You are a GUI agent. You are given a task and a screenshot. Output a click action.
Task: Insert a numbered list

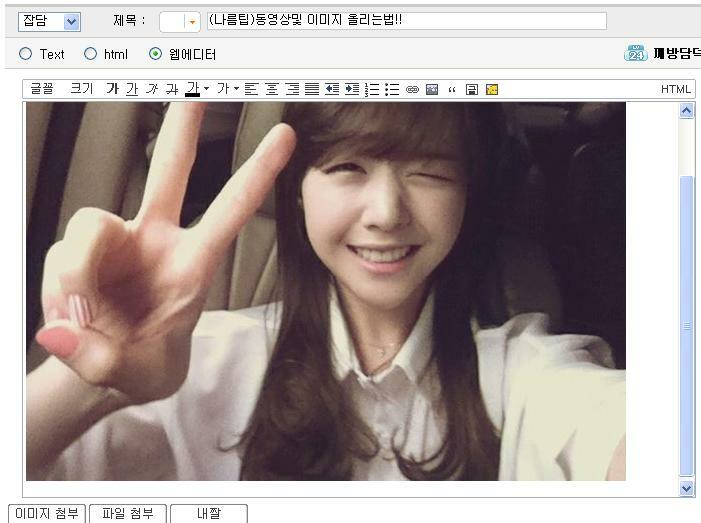point(372,89)
